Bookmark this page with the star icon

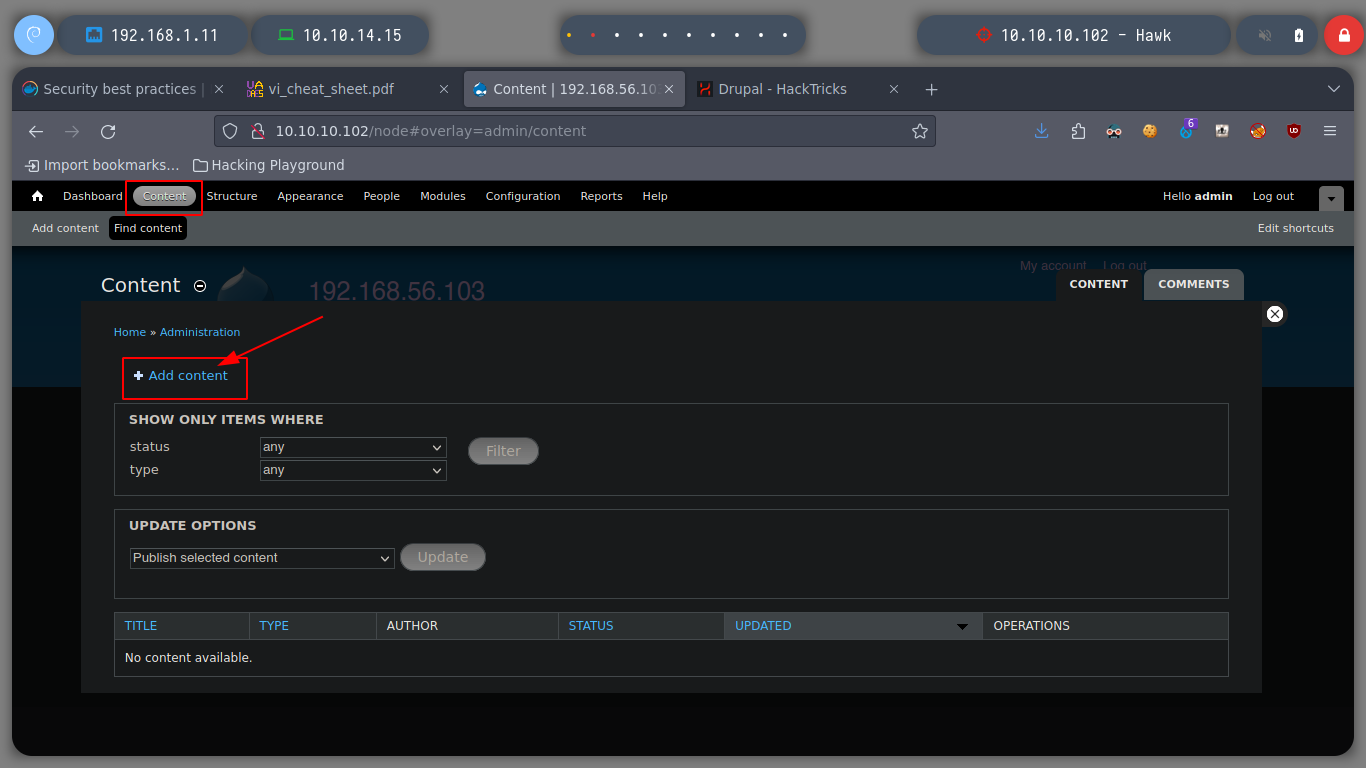coord(919,131)
